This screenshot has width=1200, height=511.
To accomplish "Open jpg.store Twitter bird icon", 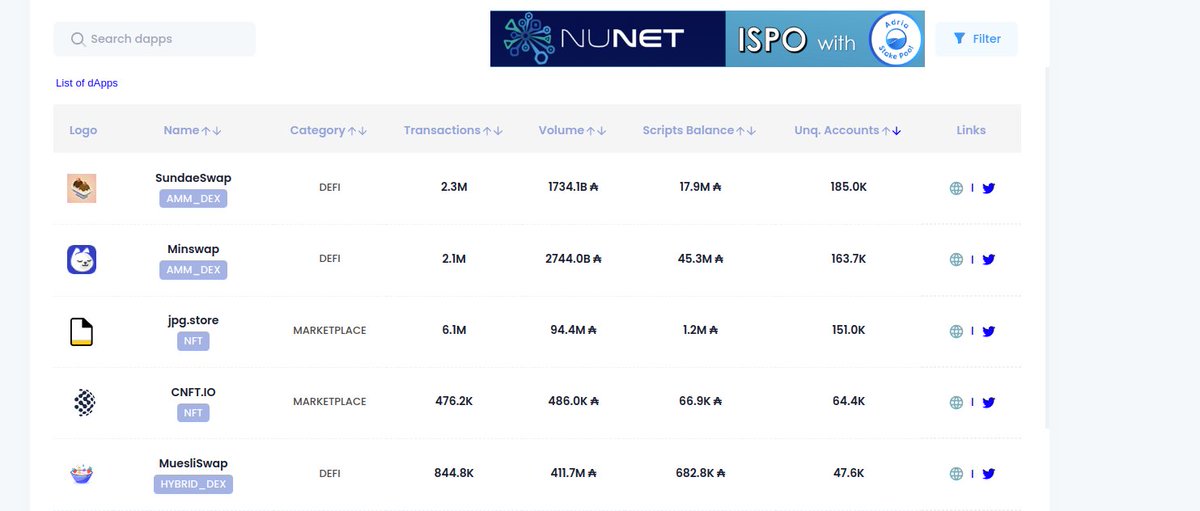I will [989, 331].
